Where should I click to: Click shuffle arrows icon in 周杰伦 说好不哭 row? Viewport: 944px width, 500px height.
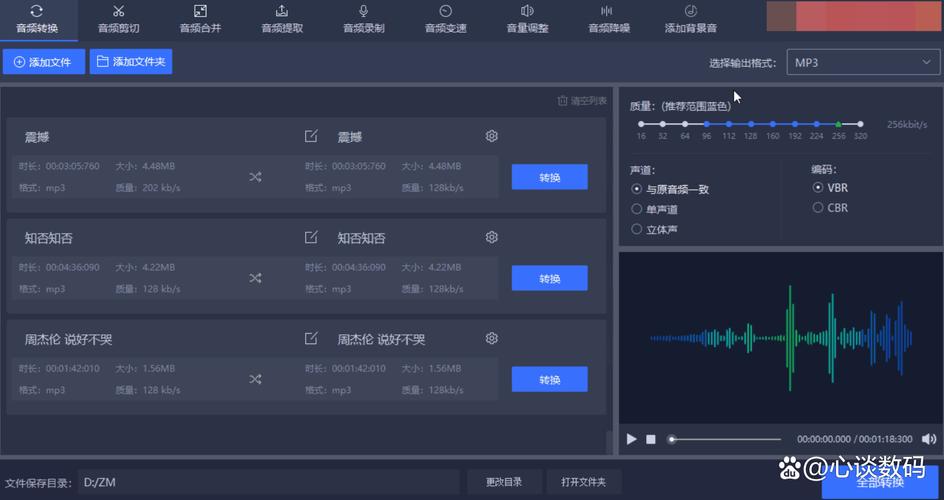(x=255, y=379)
